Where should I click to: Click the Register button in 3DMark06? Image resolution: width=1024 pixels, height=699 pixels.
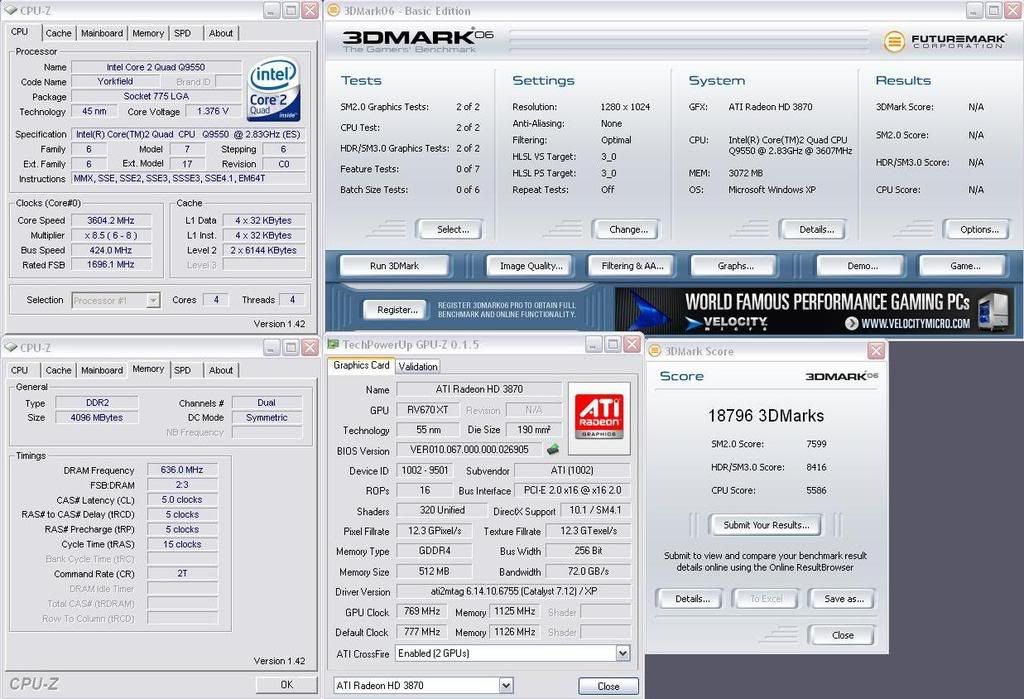pyautogui.click(x=397, y=310)
